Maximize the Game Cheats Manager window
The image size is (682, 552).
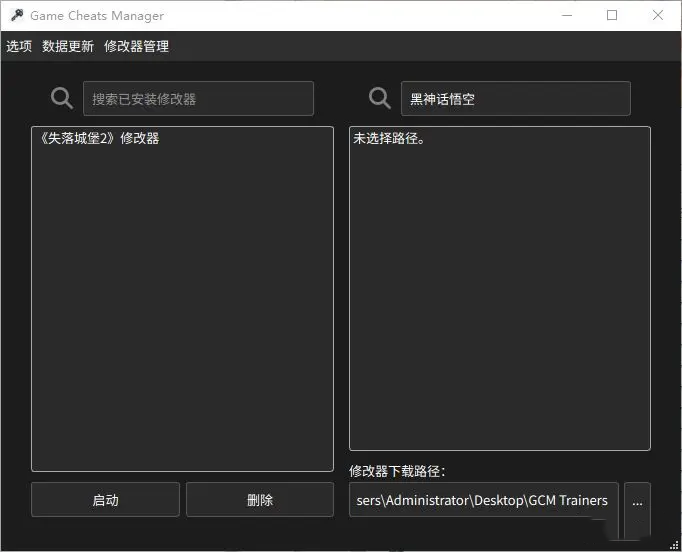click(x=612, y=15)
